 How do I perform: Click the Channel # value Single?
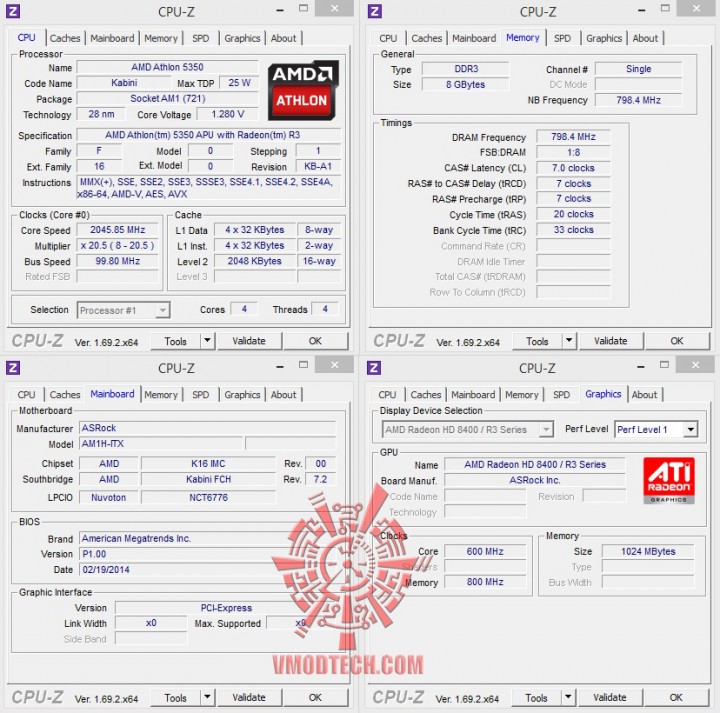pos(638,69)
